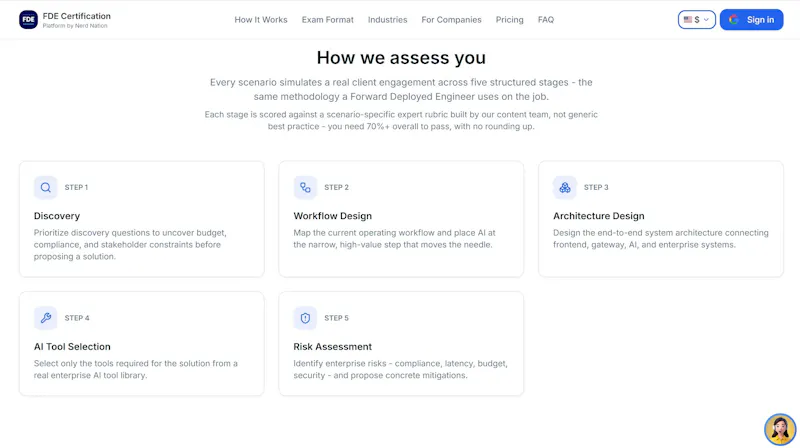Click the Google logo in Sign in
This screenshot has width=800, height=448.
(x=734, y=19)
